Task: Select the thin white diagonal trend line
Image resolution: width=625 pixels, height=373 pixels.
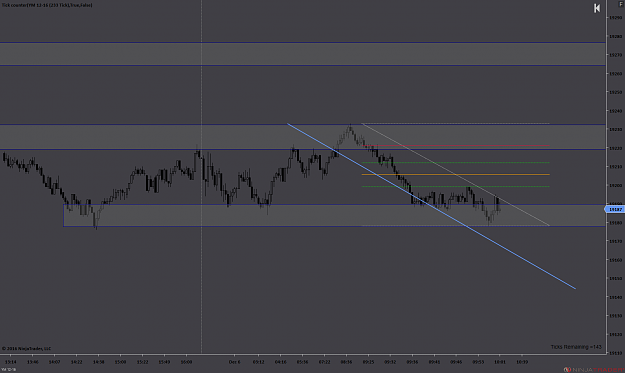Action: [x=456, y=175]
